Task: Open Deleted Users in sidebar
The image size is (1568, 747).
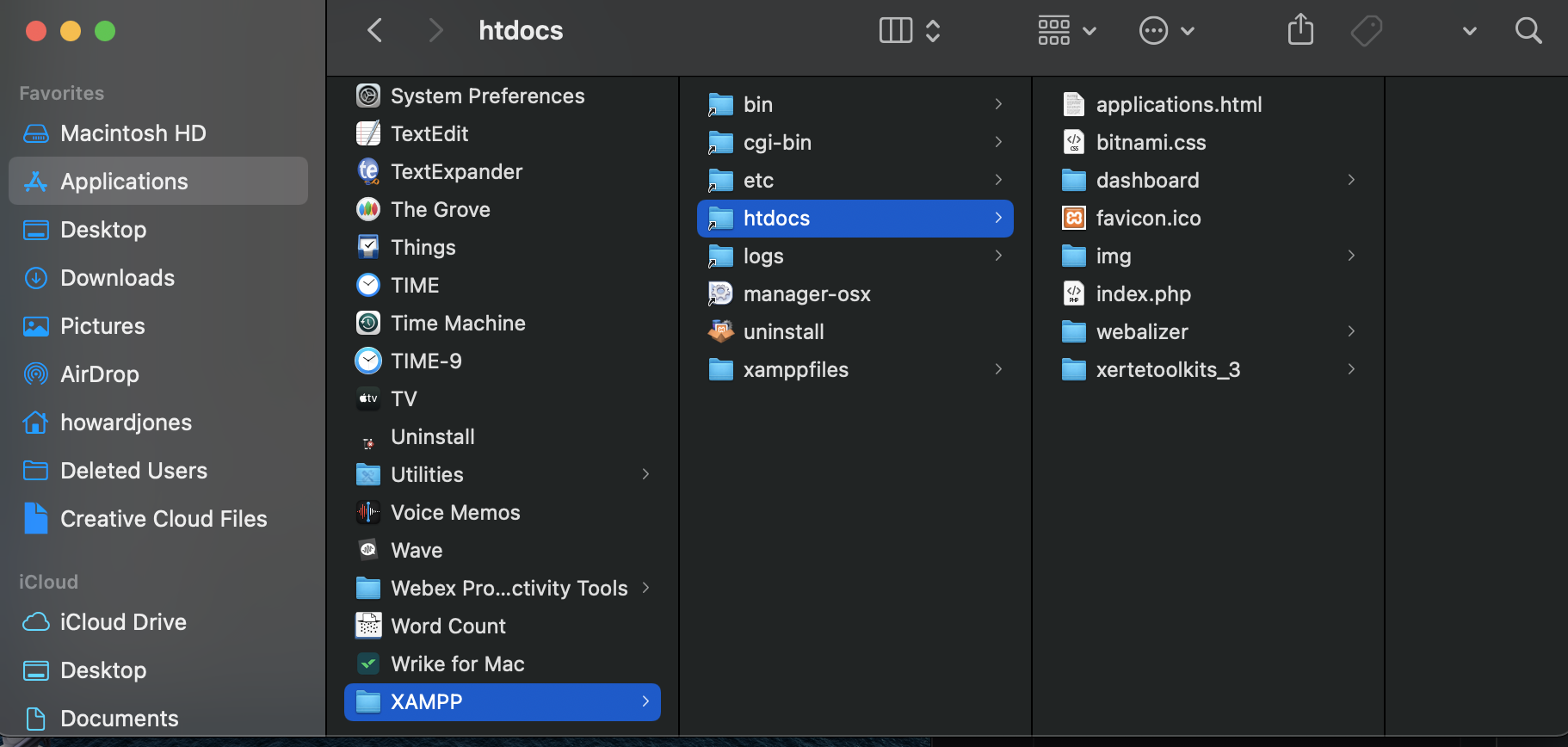Action: (x=158, y=471)
